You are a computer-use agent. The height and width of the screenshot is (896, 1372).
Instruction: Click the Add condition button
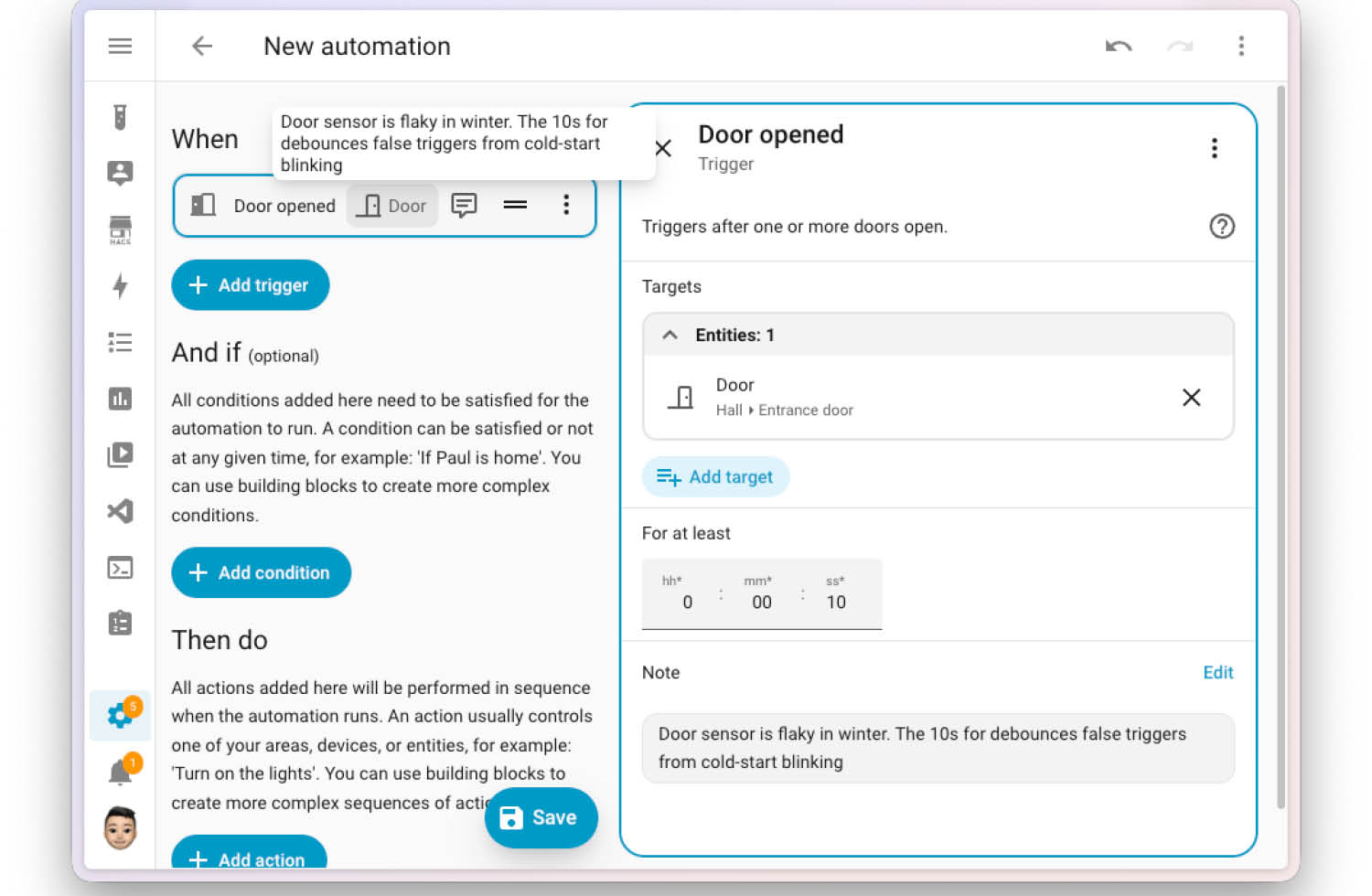(x=262, y=572)
